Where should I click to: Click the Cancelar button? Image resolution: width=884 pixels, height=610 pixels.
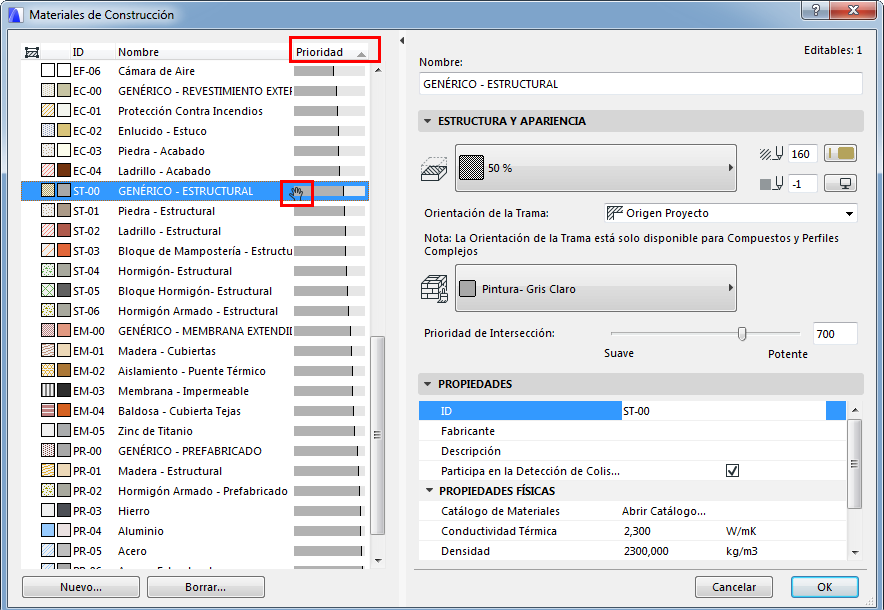pyautogui.click(x=733, y=587)
